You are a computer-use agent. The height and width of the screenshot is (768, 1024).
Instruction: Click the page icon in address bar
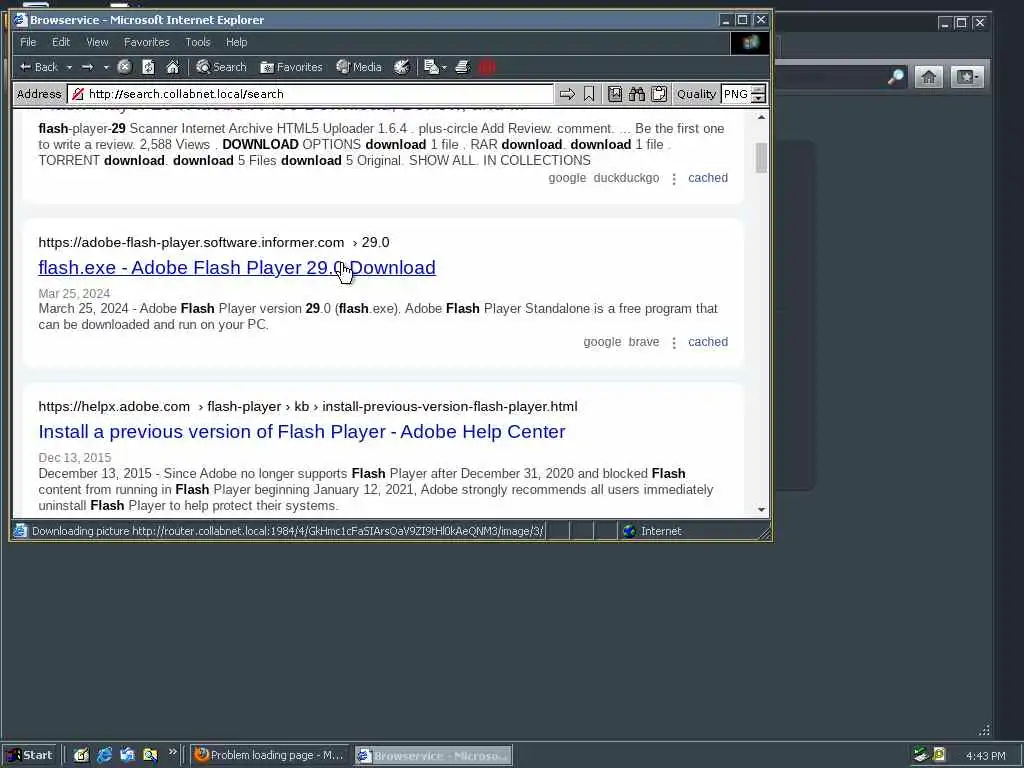[78, 94]
